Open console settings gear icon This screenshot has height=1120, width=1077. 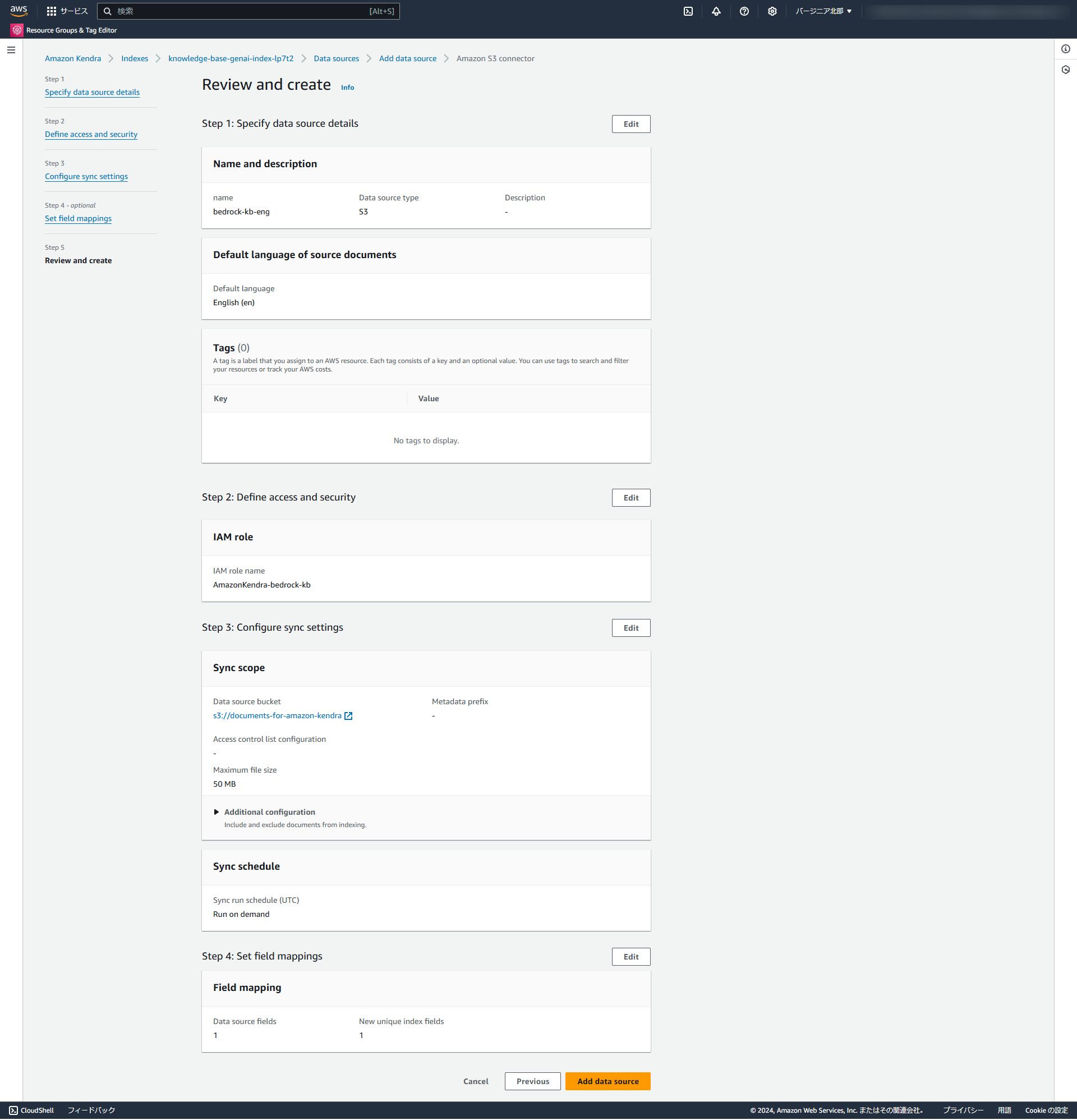[x=772, y=11]
